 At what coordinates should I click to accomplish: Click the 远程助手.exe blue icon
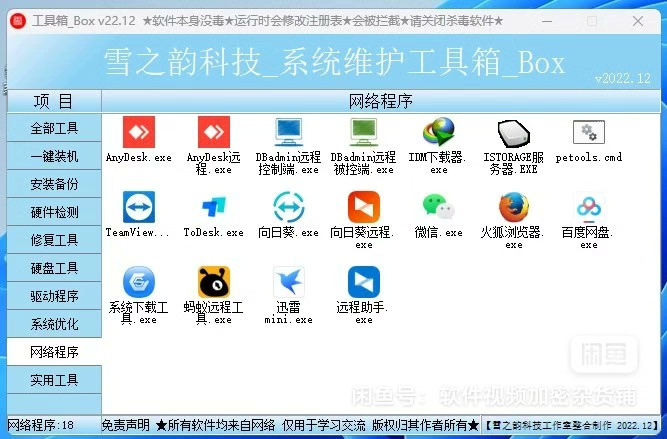[x=364, y=282]
